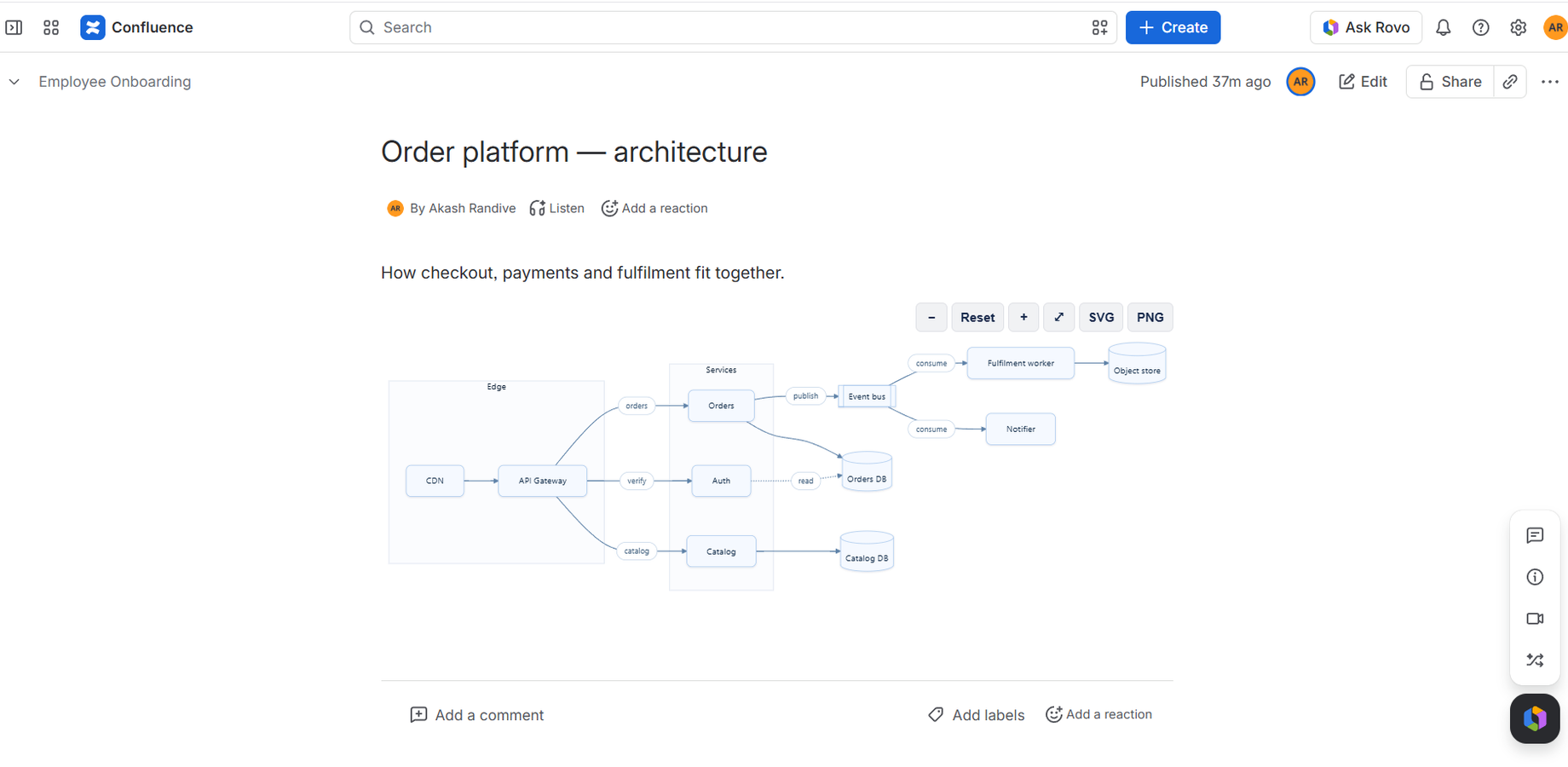Click the API Gateway node in the diagram
The image size is (1568, 767).
click(543, 481)
